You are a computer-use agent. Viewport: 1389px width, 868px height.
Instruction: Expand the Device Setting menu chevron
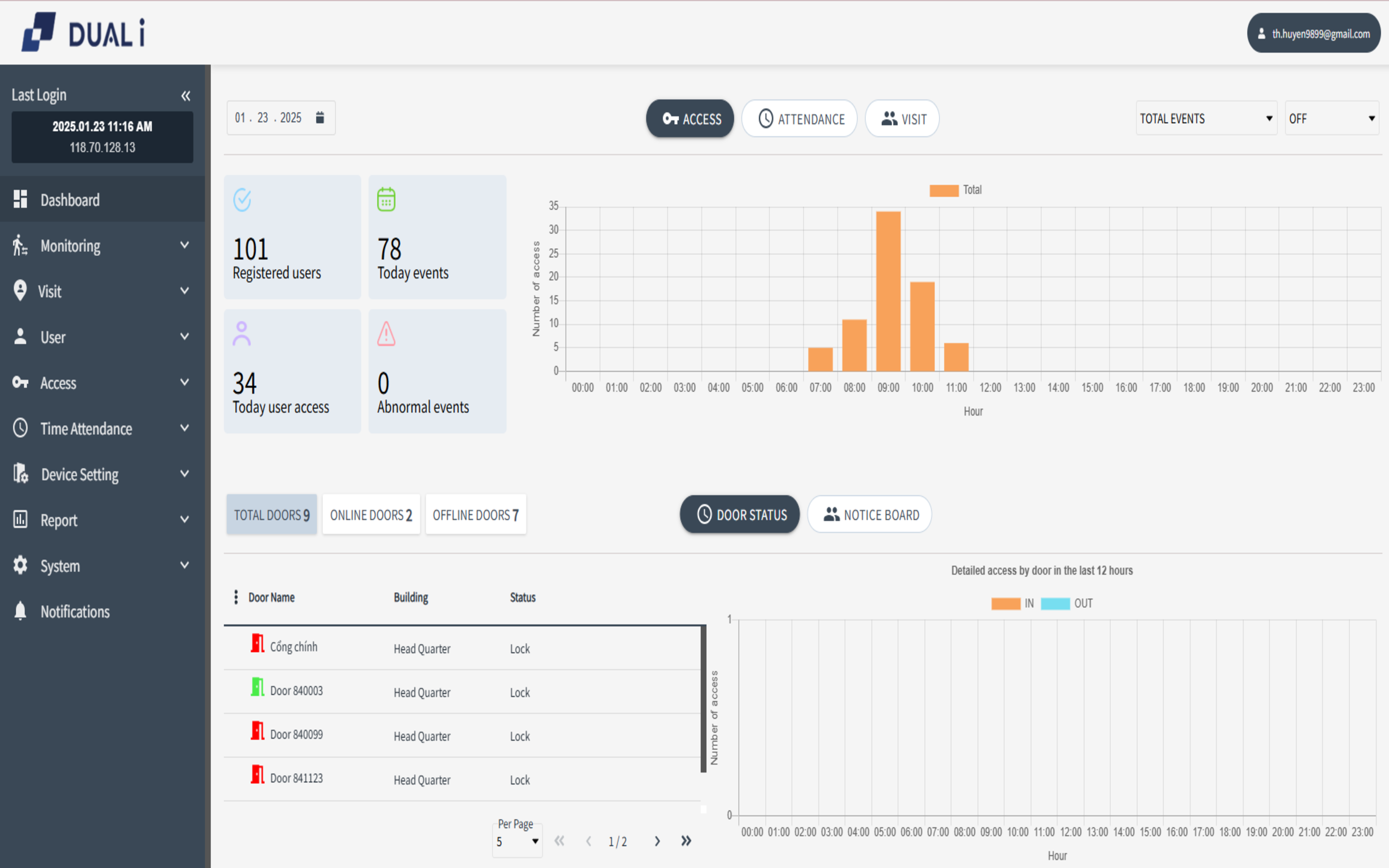click(185, 474)
